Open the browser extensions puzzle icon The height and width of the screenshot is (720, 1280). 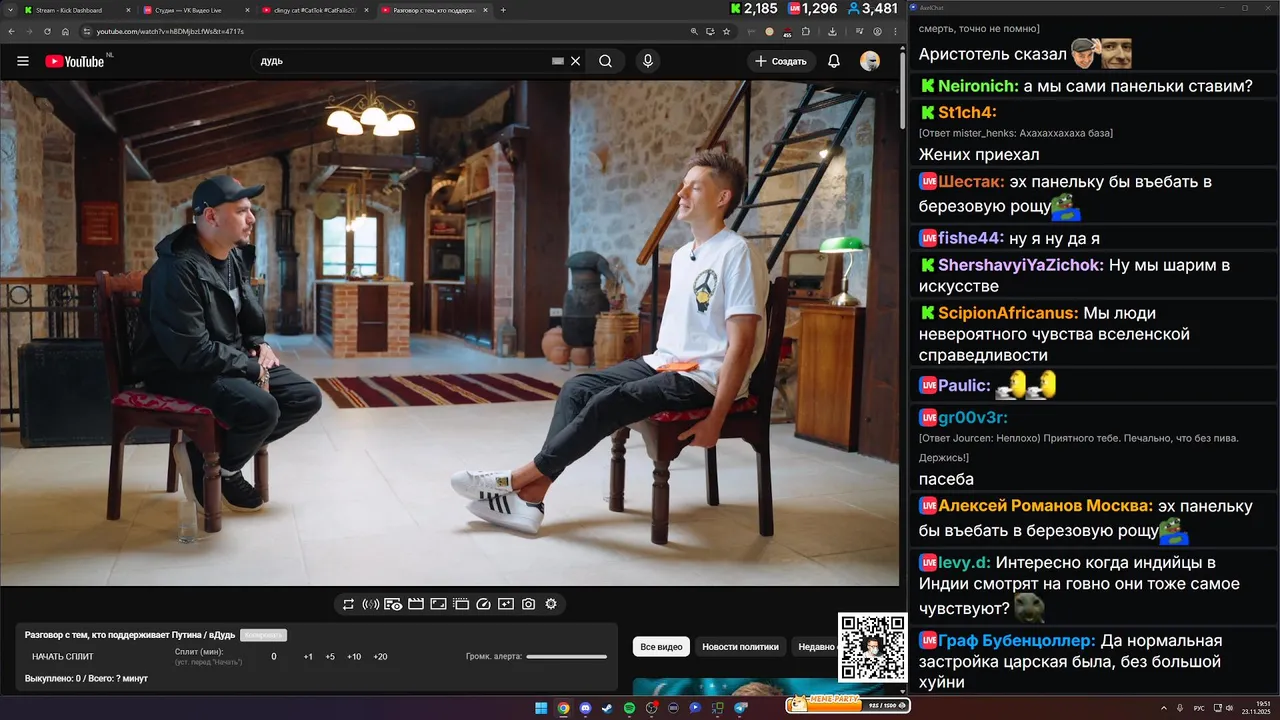[805, 31]
